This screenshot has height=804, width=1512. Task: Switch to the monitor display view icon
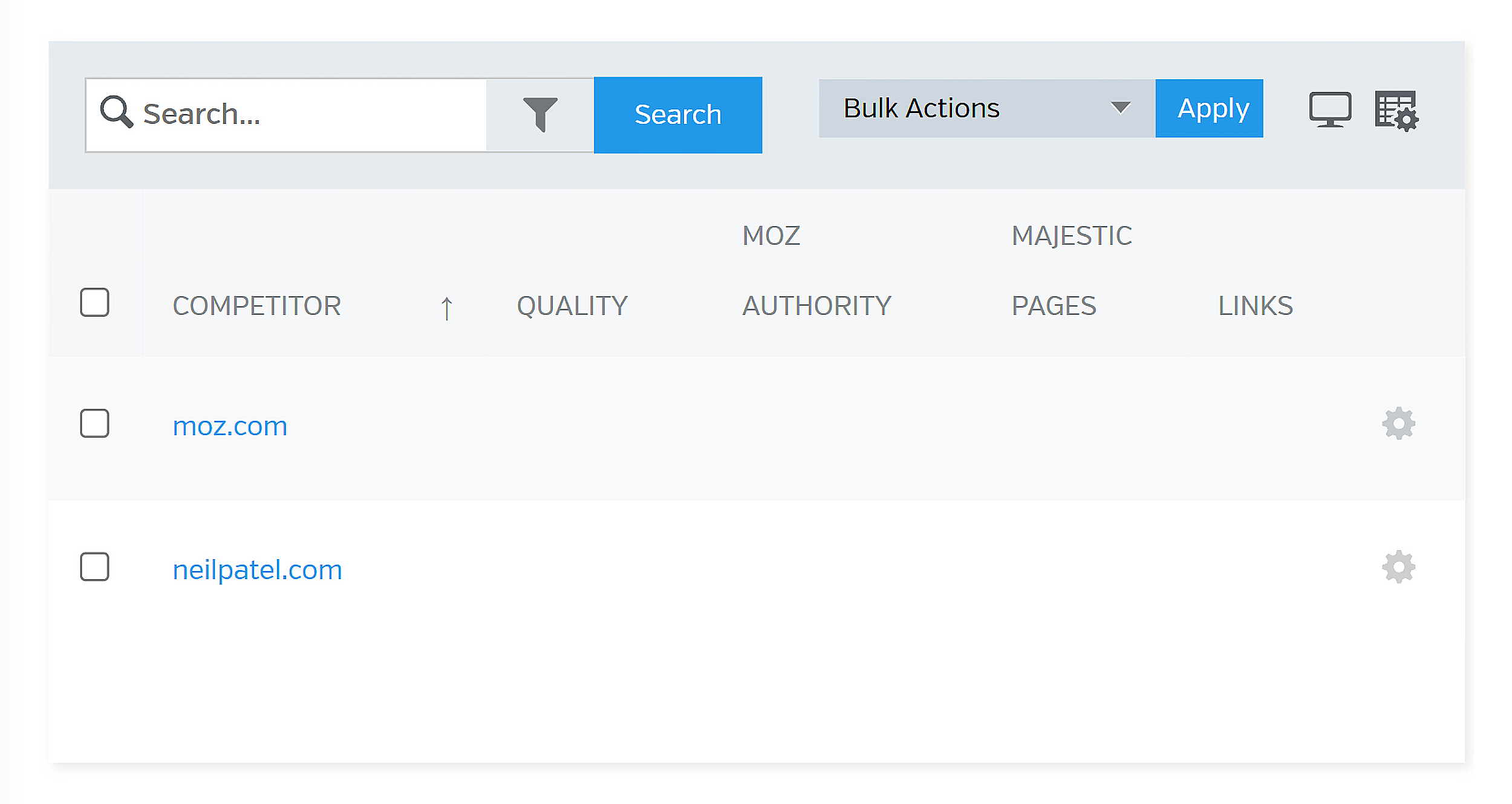click(x=1330, y=109)
